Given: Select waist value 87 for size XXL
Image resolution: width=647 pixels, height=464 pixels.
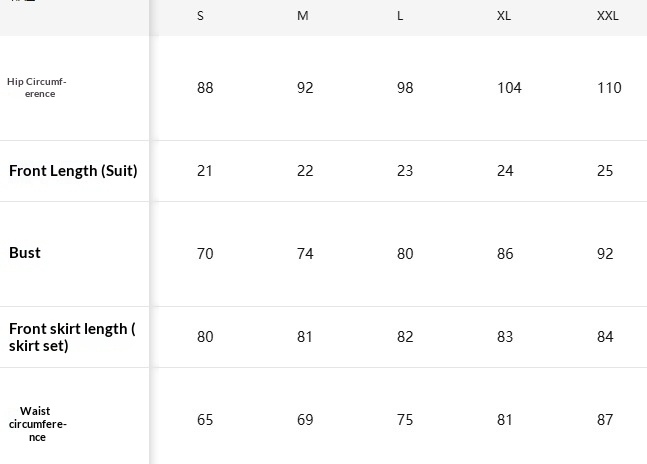Looking at the screenshot, I should [x=605, y=420].
